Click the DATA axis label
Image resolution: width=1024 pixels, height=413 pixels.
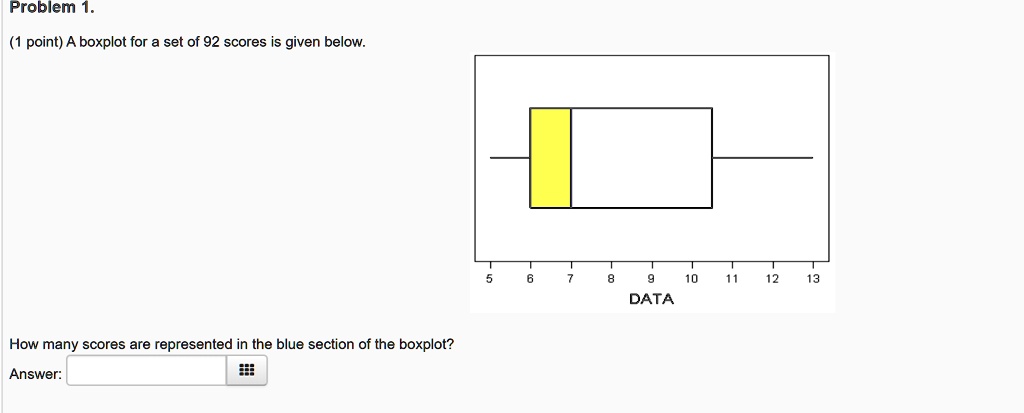pyautogui.click(x=651, y=299)
